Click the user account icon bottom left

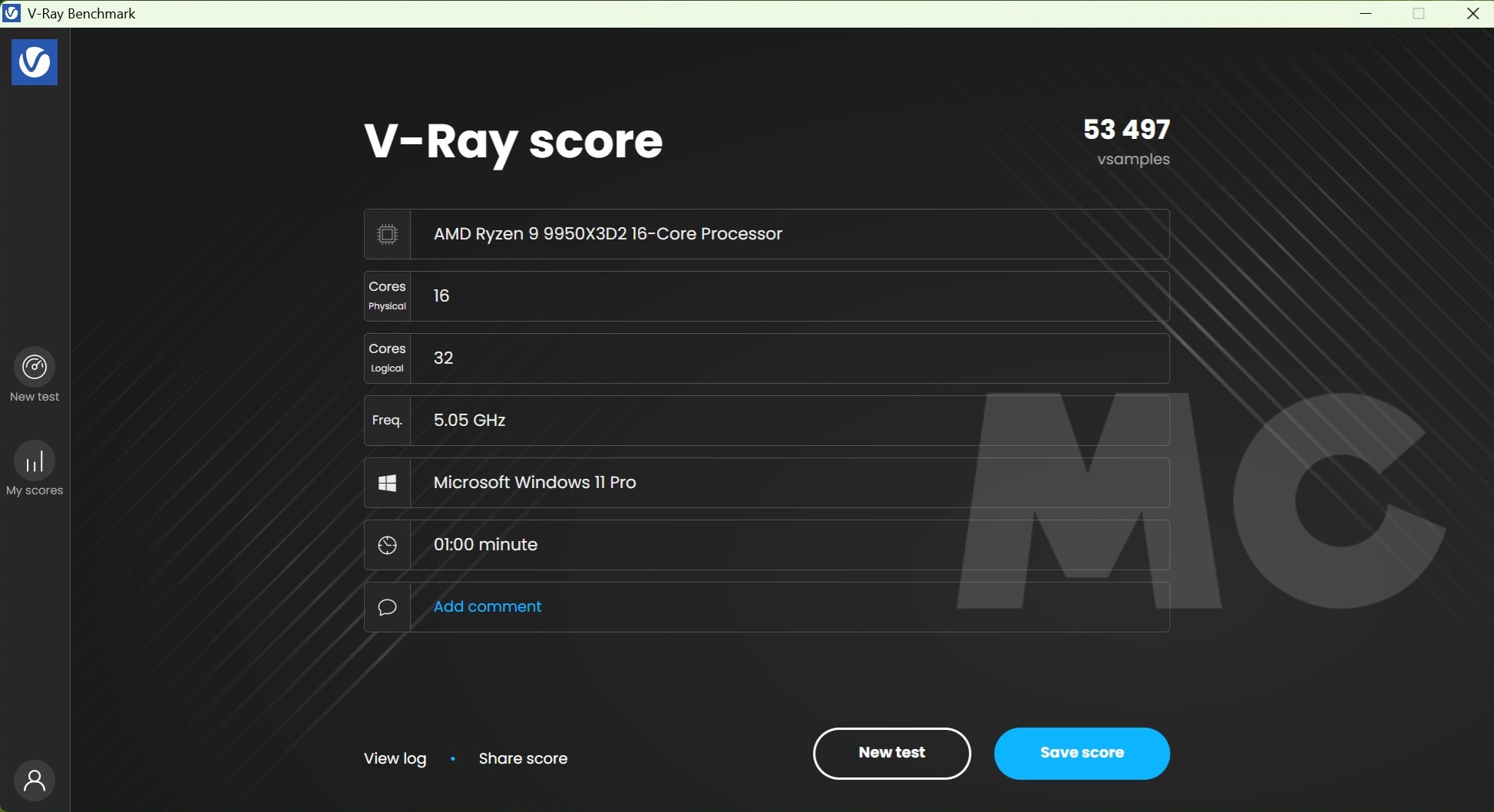pos(34,780)
